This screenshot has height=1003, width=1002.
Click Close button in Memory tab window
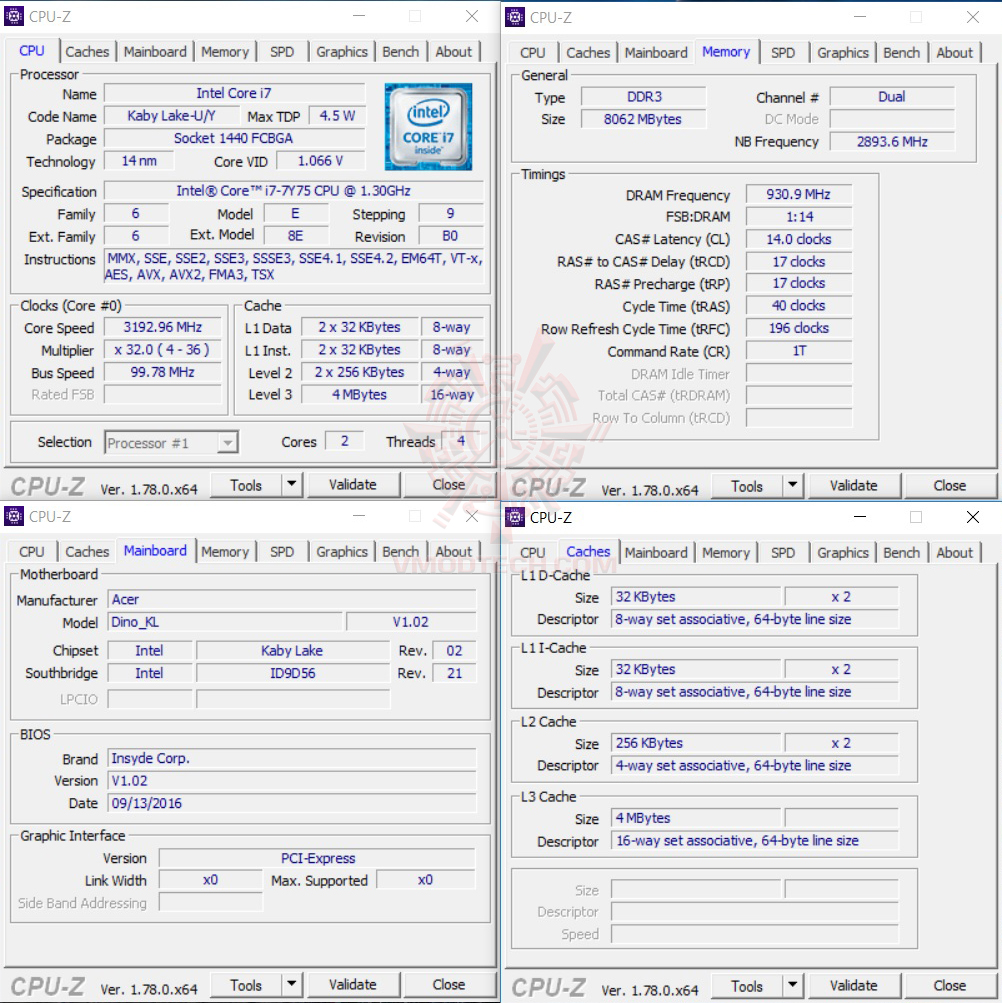(x=950, y=486)
